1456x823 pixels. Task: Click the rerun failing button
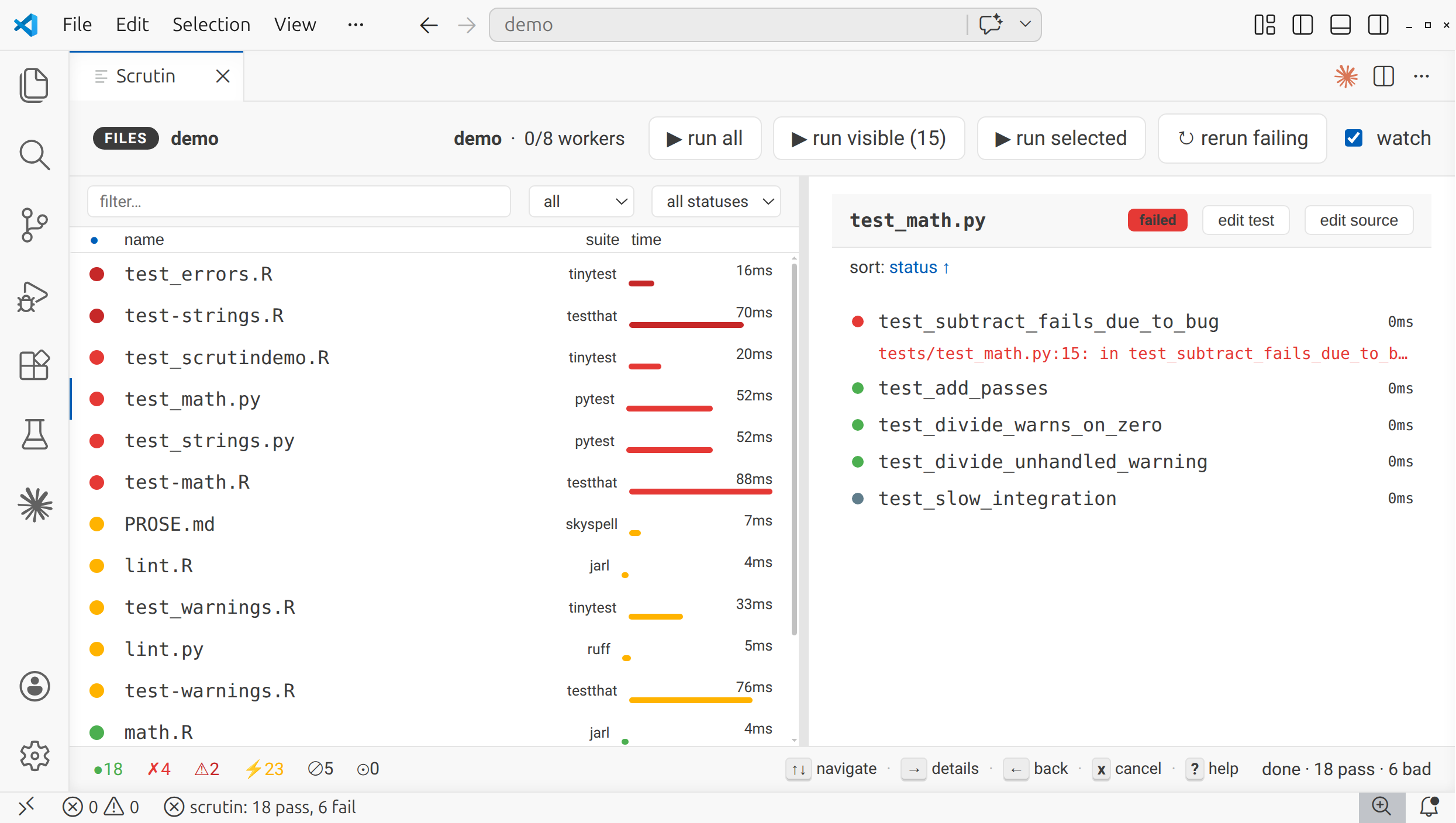[1243, 139]
